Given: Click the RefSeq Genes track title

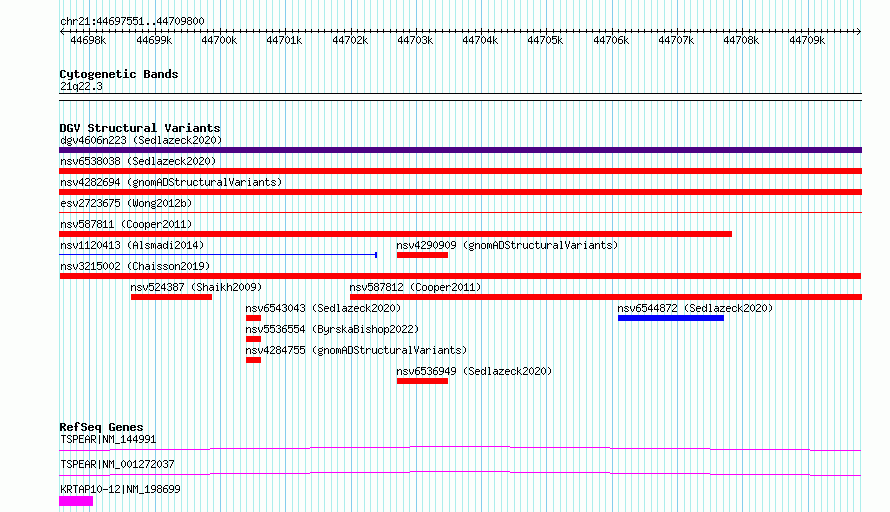Looking at the screenshot, I should pos(101,427).
